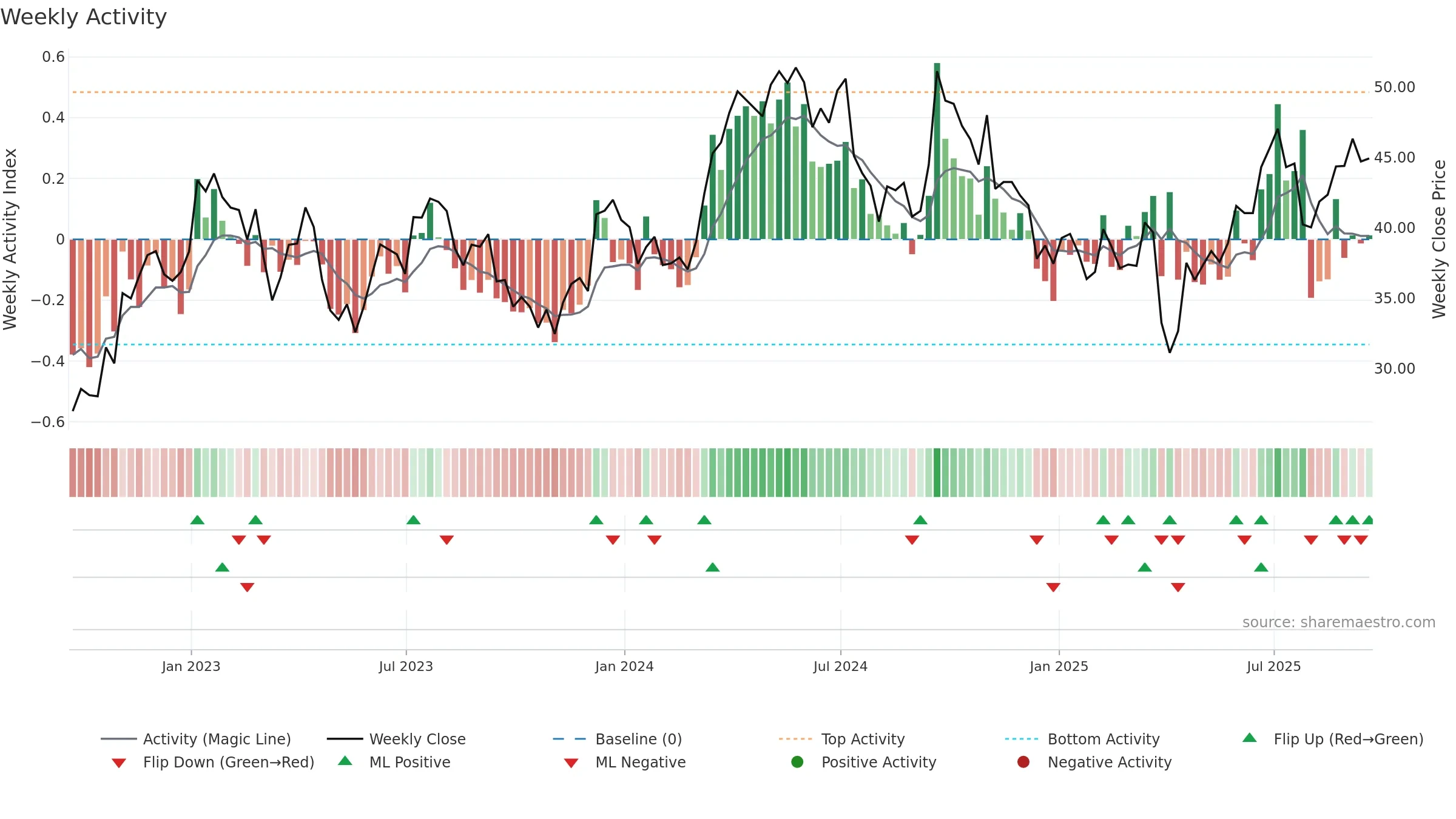The height and width of the screenshot is (819, 1456).
Task: Click the 0.6 activity index tick
Action: (x=53, y=57)
